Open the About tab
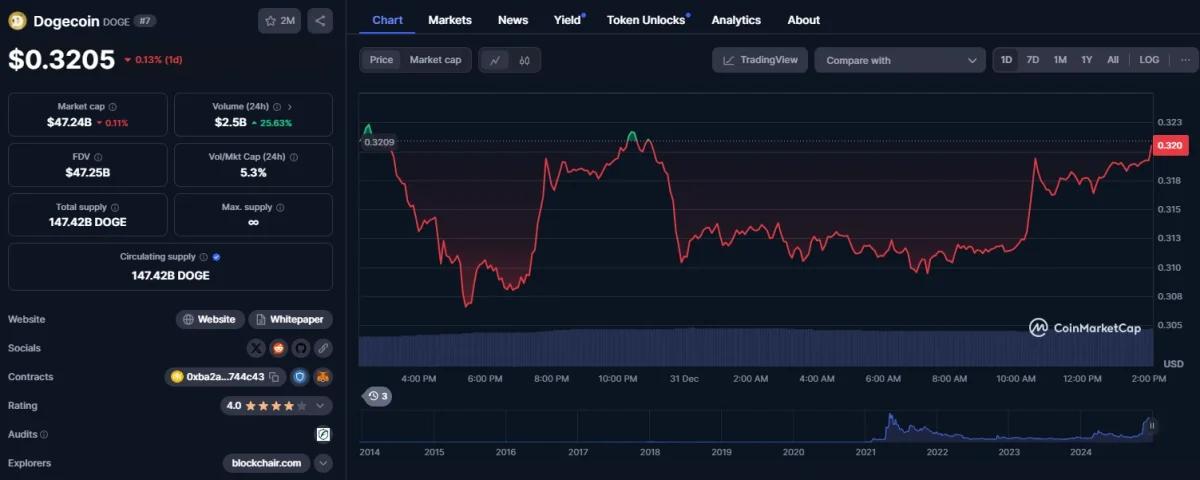The image size is (1200, 480). point(803,20)
